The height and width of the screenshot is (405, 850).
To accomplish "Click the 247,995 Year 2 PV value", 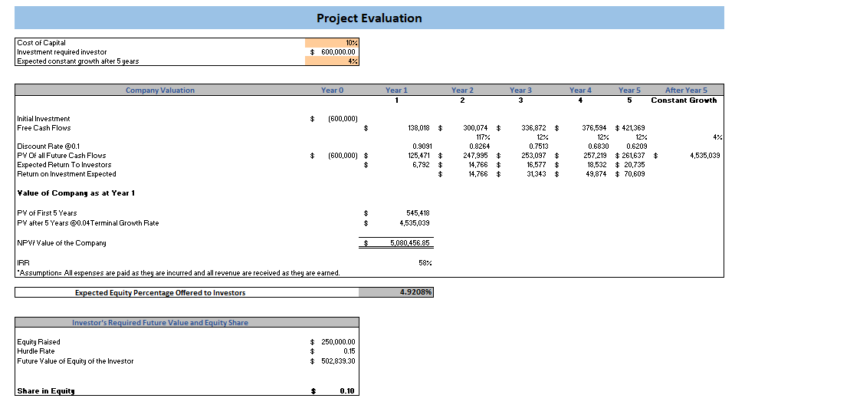I will (476, 156).
